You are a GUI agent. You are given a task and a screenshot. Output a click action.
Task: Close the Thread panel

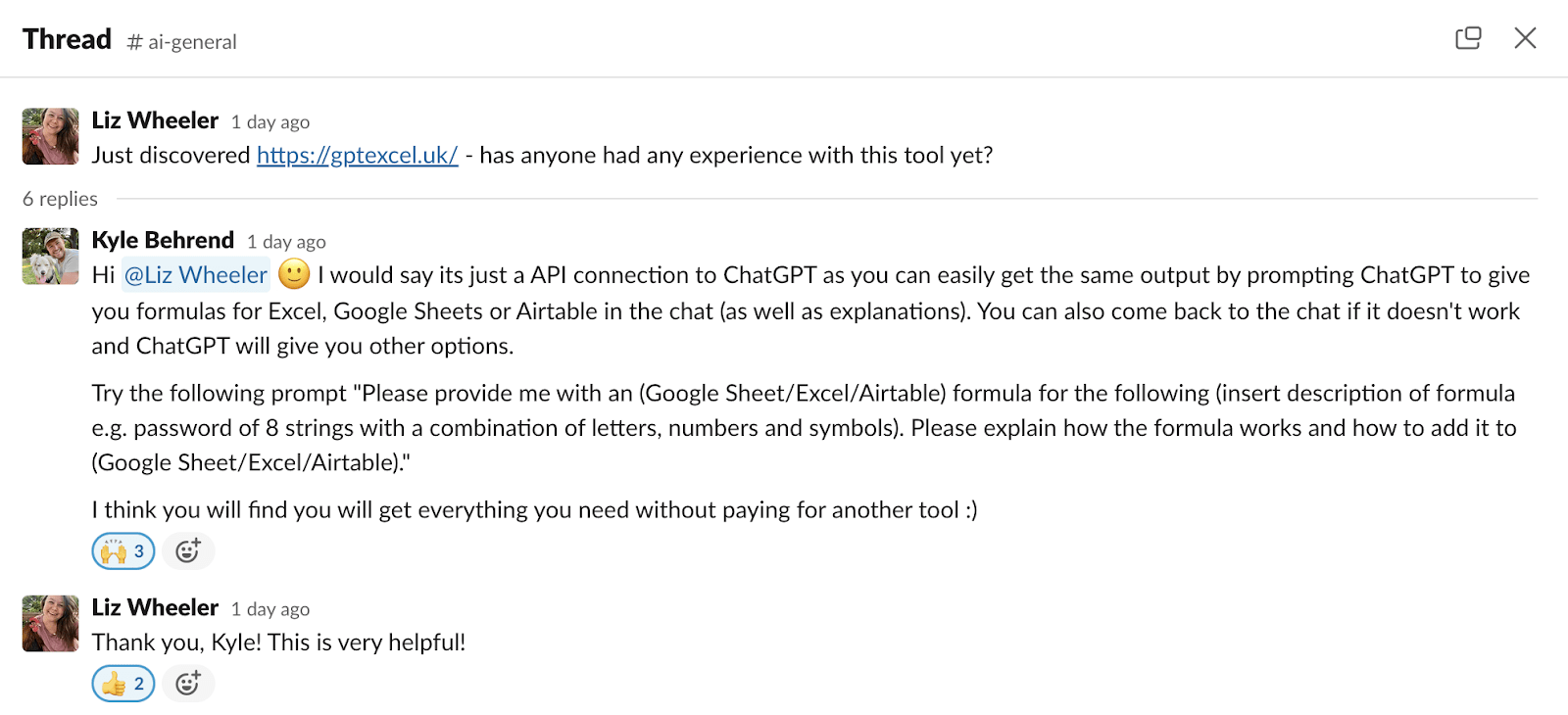(x=1525, y=38)
